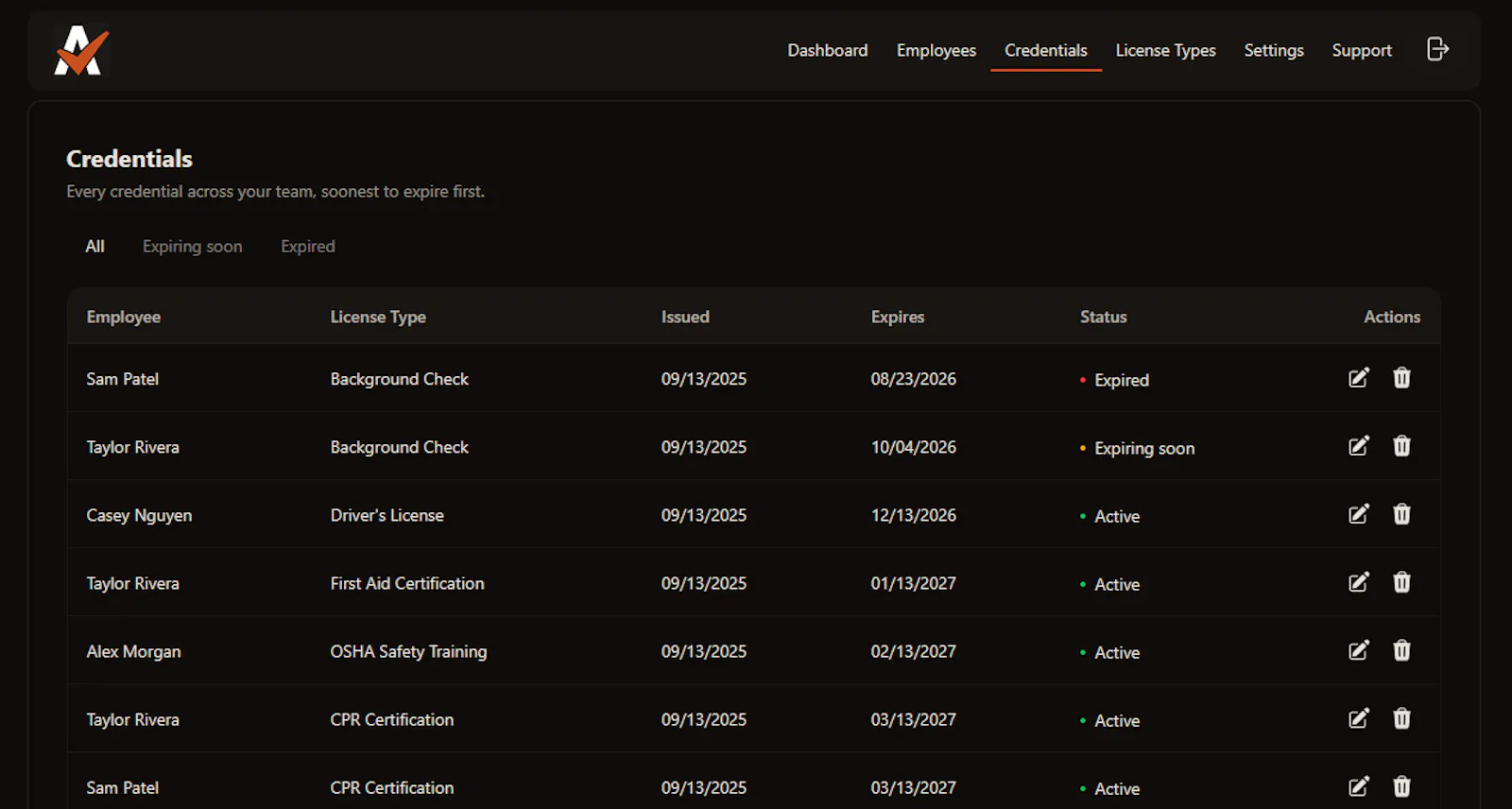The height and width of the screenshot is (809, 1512).
Task: Delete Taylor Rivera's Background Check credential
Action: tap(1401, 446)
